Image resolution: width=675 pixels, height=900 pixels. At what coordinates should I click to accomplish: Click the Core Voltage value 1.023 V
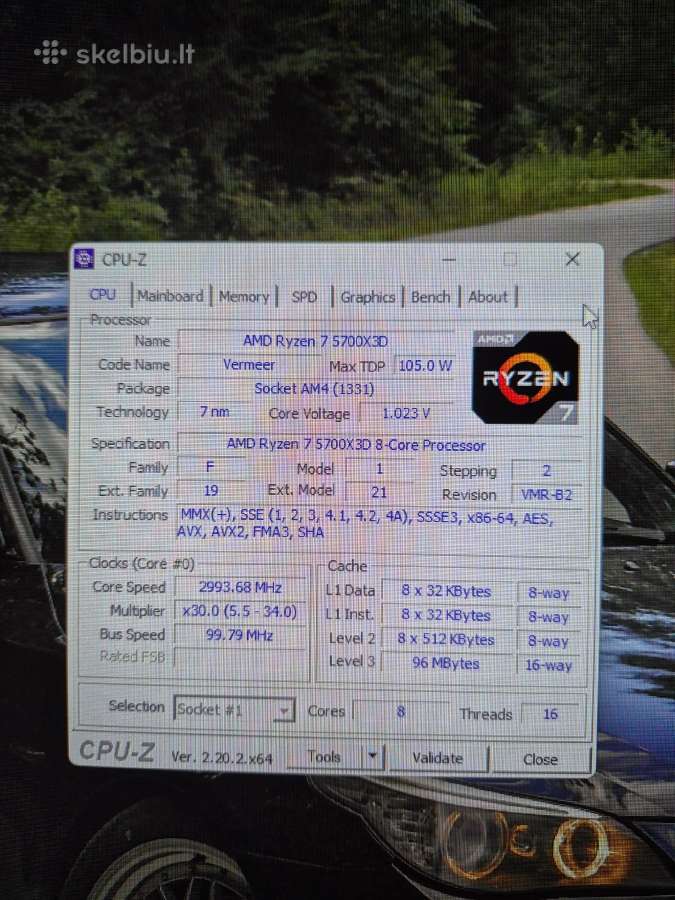click(x=406, y=413)
